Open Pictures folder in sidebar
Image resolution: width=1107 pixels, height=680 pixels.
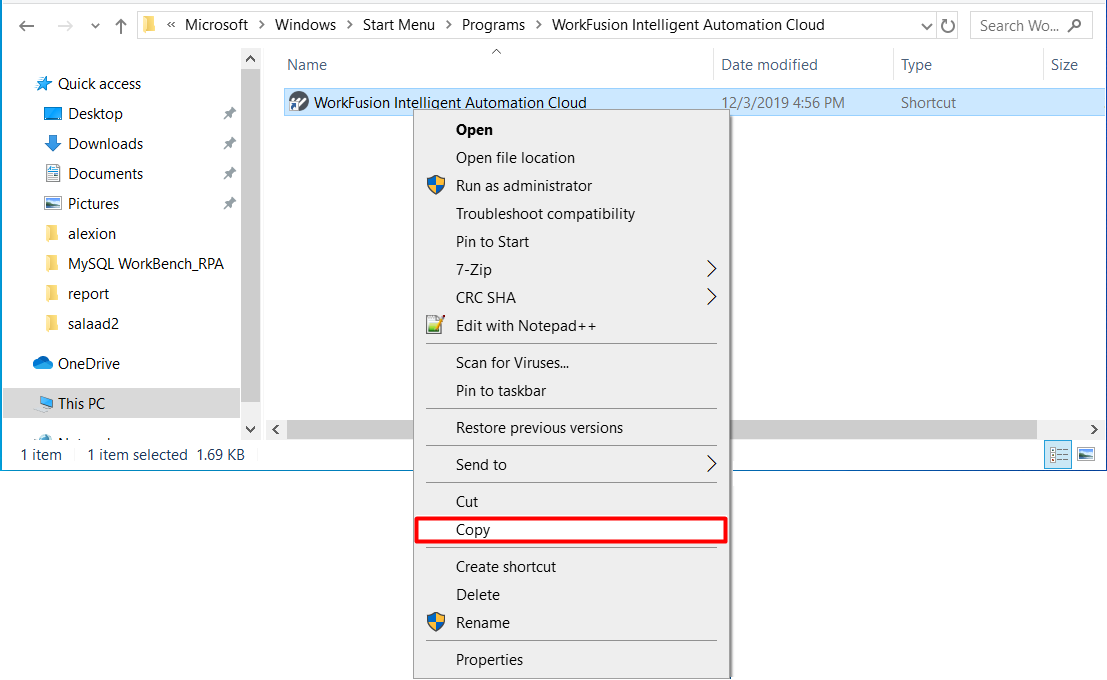pos(93,203)
